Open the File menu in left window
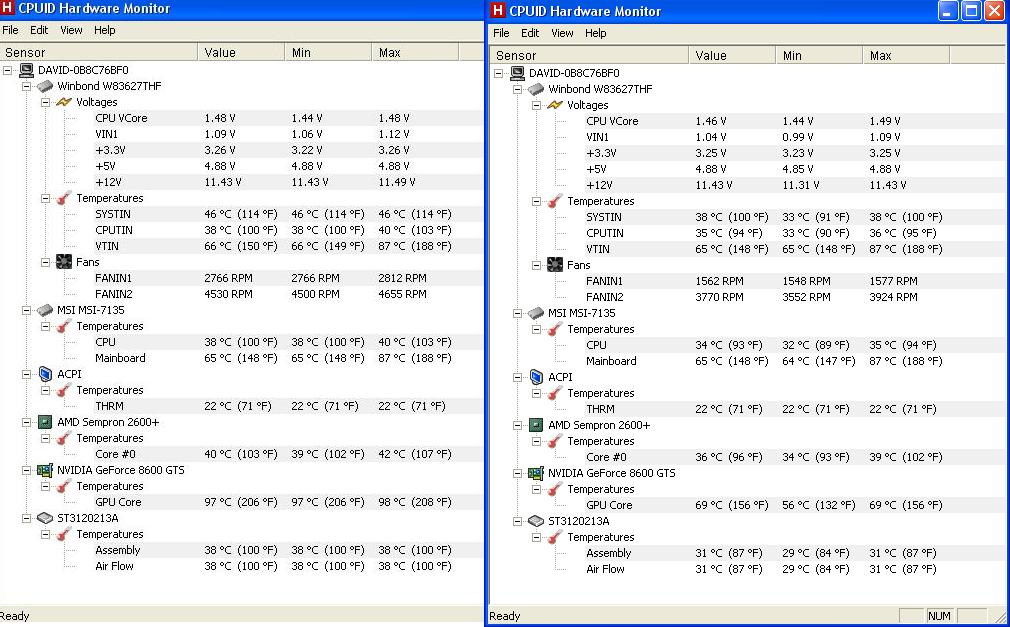1010x627 pixels. (10, 30)
